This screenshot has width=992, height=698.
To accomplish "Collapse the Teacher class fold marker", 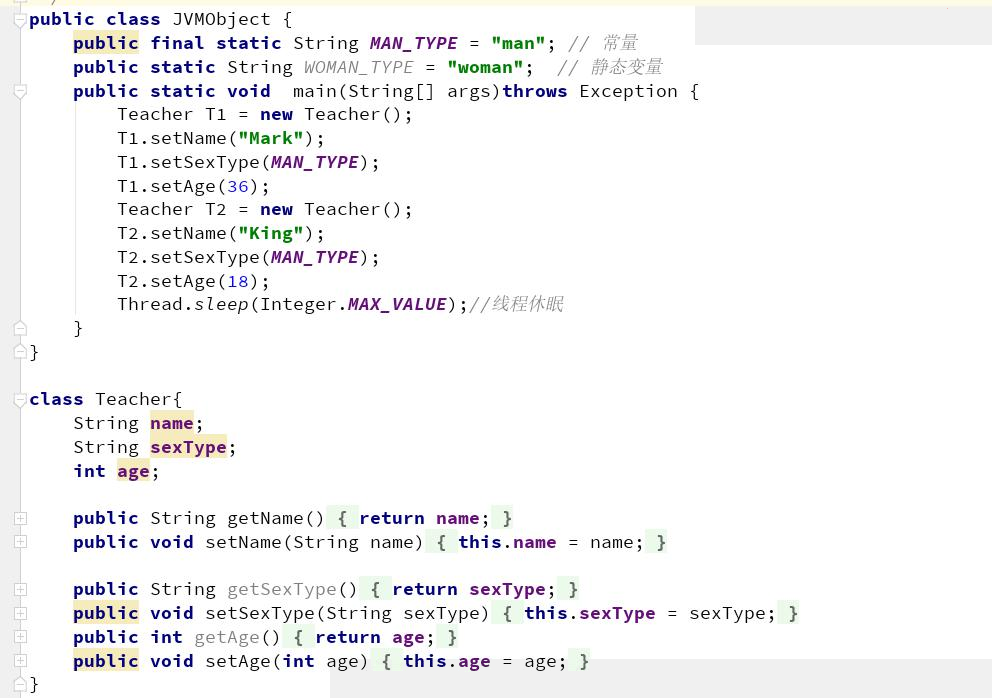I will [20, 400].
